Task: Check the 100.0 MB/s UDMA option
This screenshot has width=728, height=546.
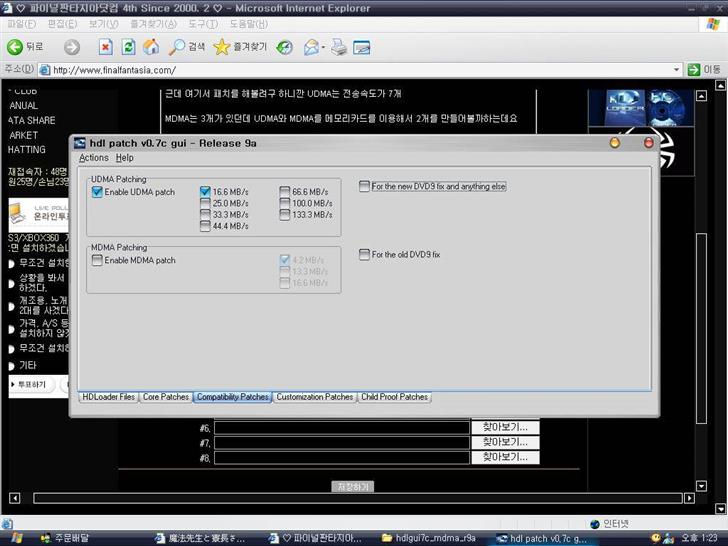Action: click(x=285, y=203)
